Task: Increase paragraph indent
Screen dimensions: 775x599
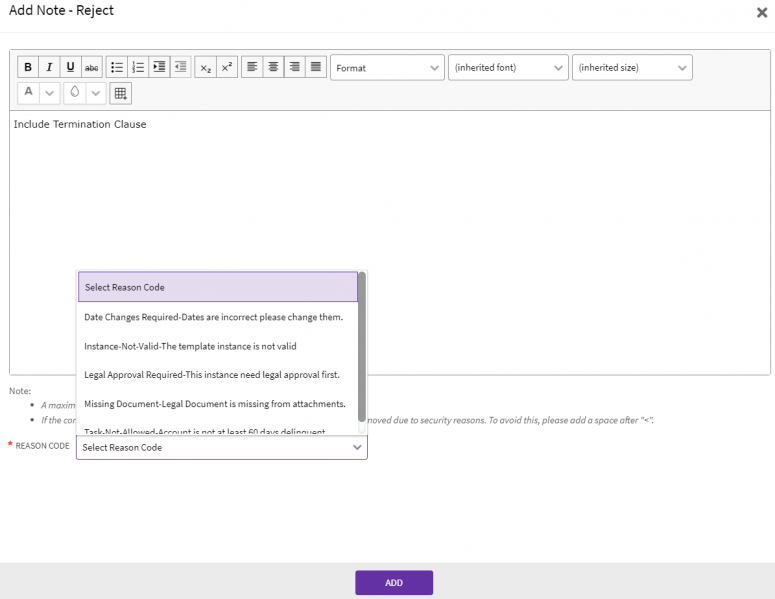Action: click(x=159, y=68)
